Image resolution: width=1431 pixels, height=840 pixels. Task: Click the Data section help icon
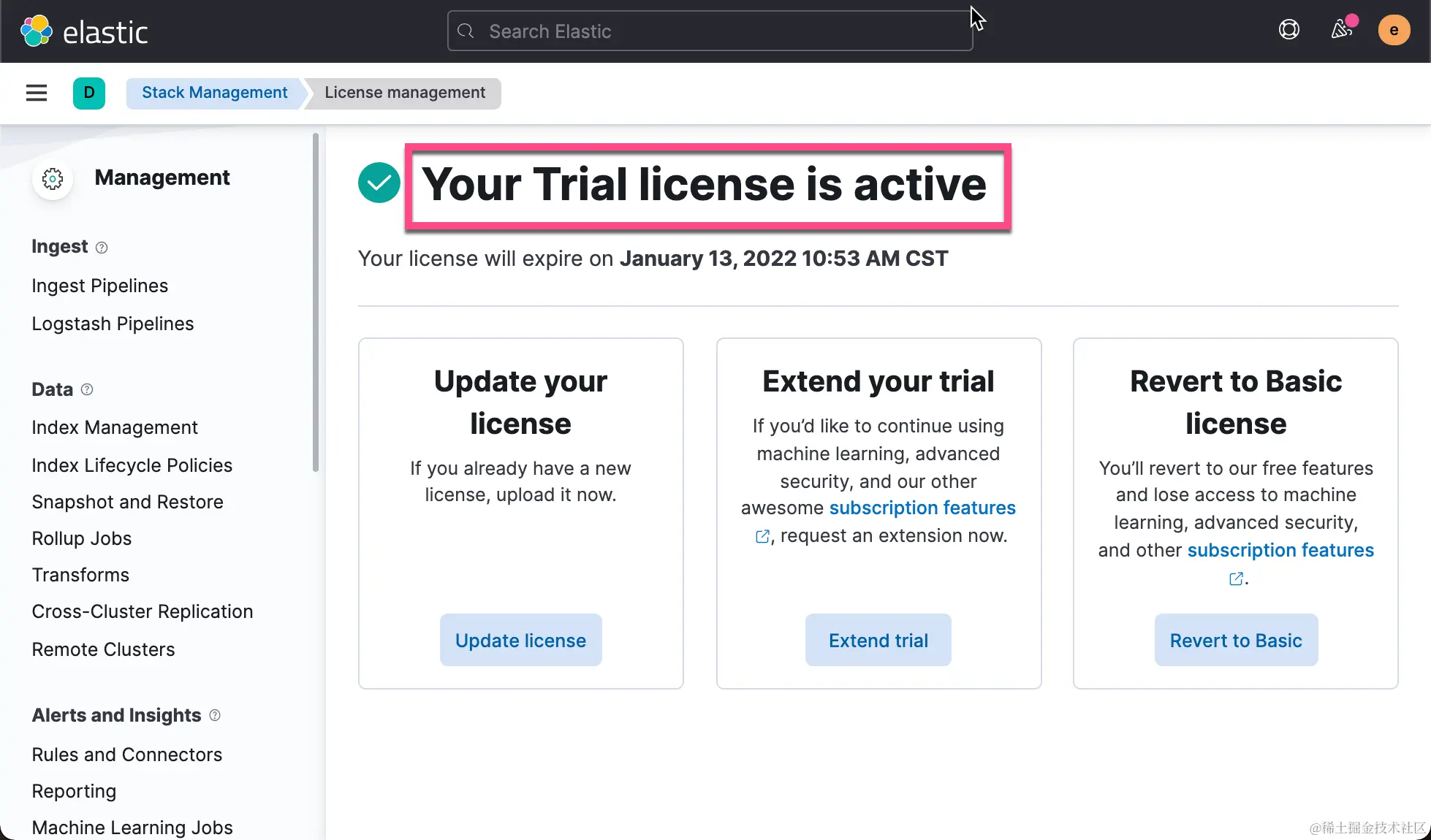87,389
